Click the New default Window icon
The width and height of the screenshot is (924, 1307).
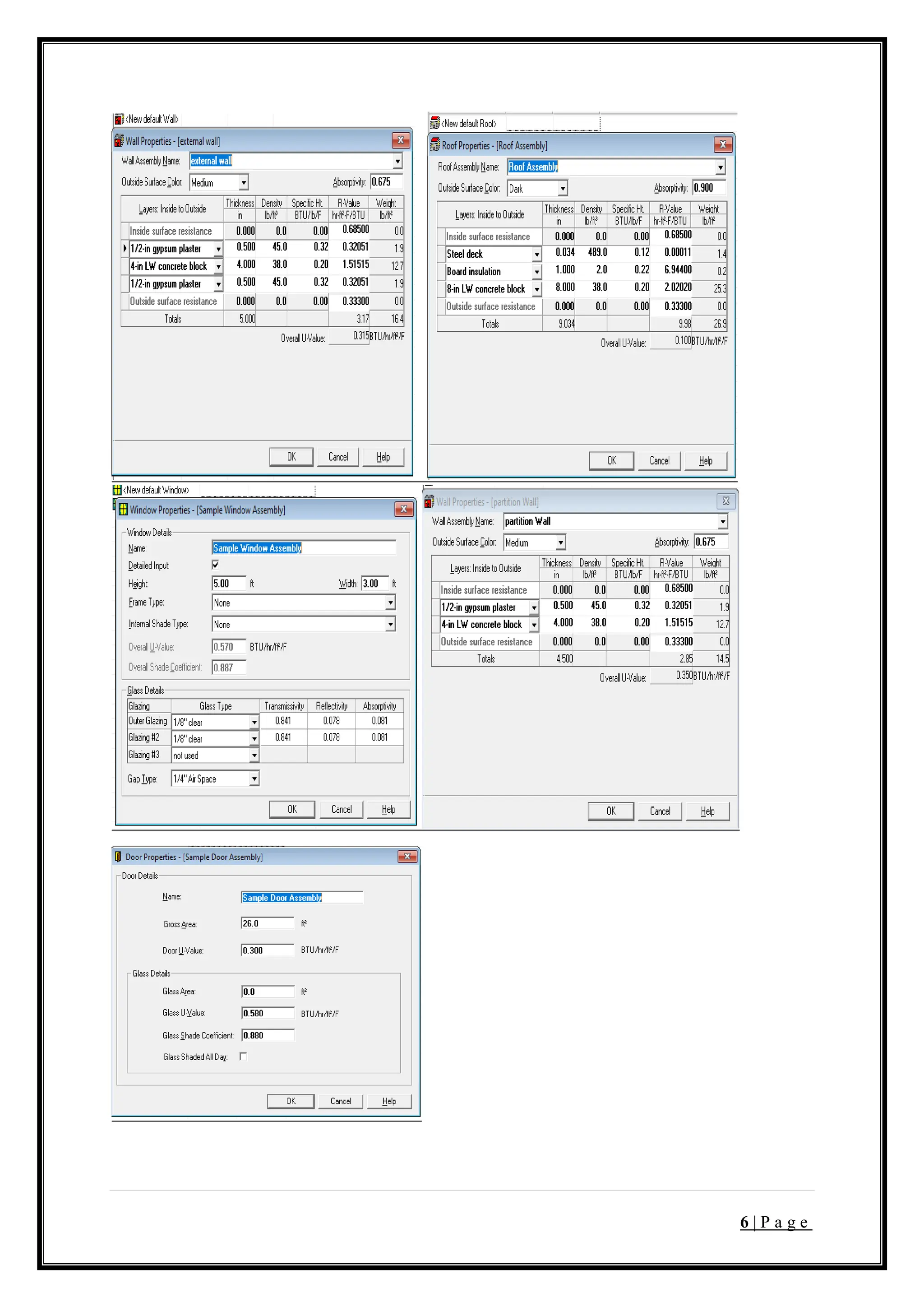(117, 490)
